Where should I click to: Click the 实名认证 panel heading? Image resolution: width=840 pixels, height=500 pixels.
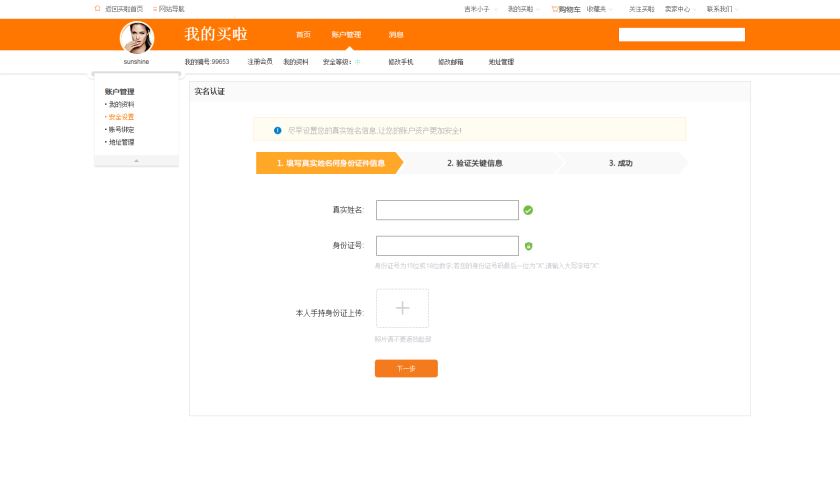coord(209,92)
